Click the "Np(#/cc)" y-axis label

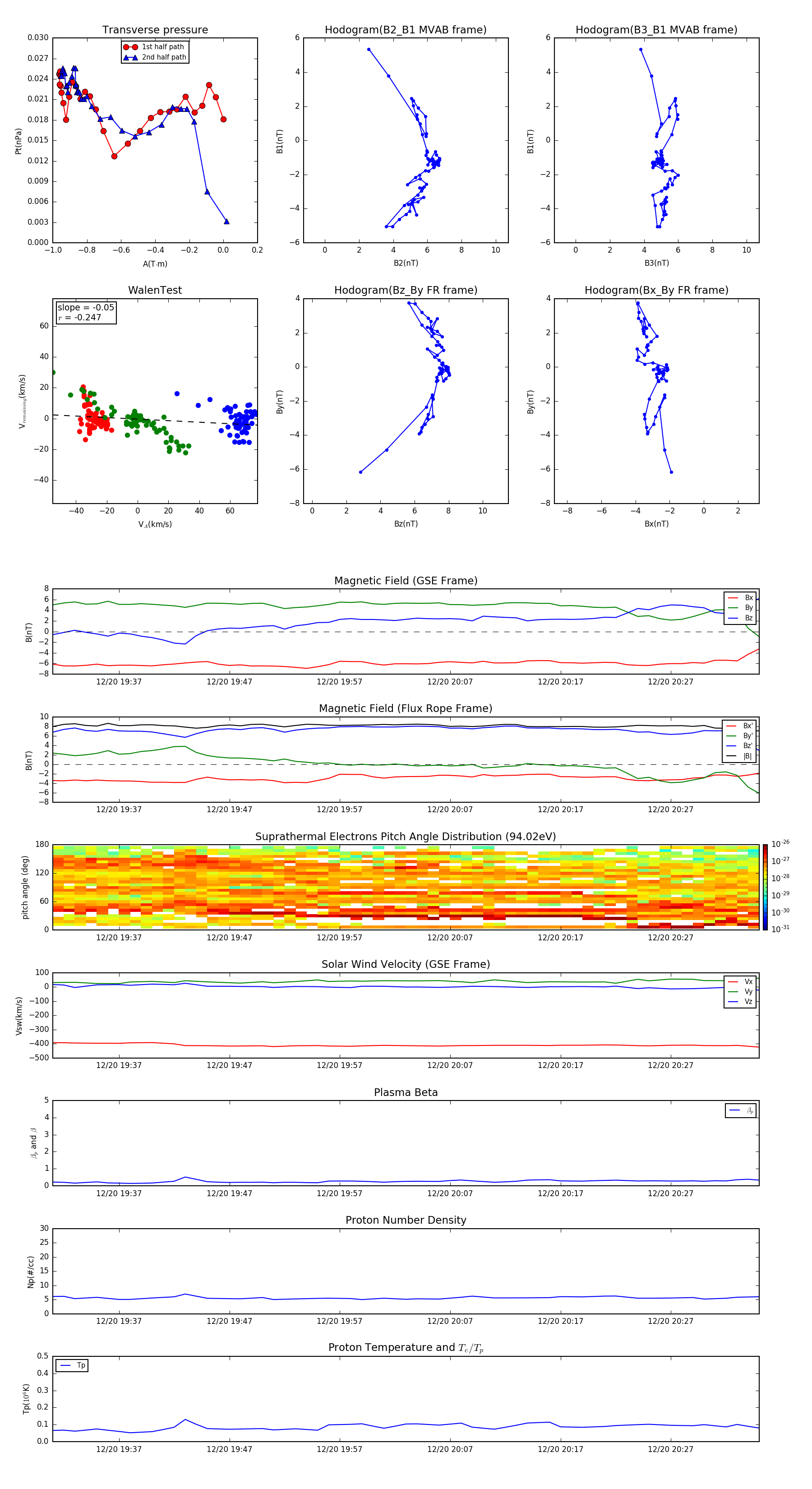[x=31, y=1272]
